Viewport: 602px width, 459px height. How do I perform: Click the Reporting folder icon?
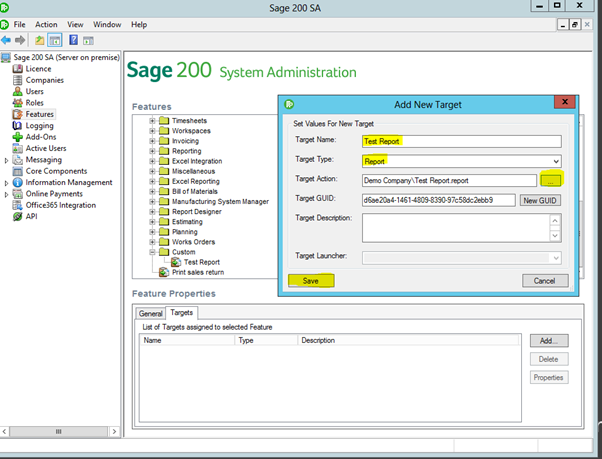(164, 151)
